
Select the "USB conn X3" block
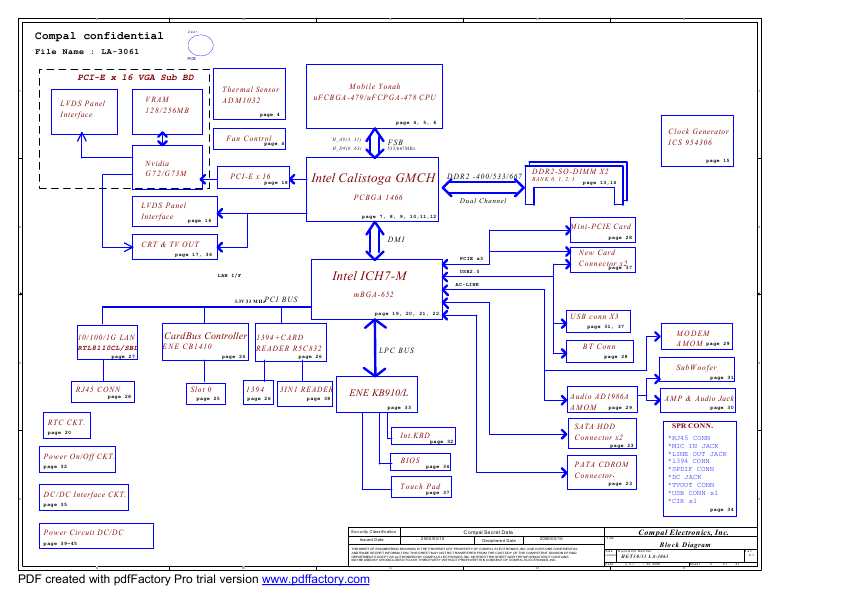598,321
